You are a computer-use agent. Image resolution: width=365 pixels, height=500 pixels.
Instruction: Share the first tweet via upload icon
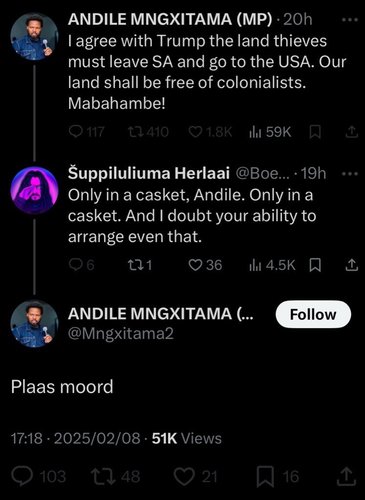[x=351, y=132]
